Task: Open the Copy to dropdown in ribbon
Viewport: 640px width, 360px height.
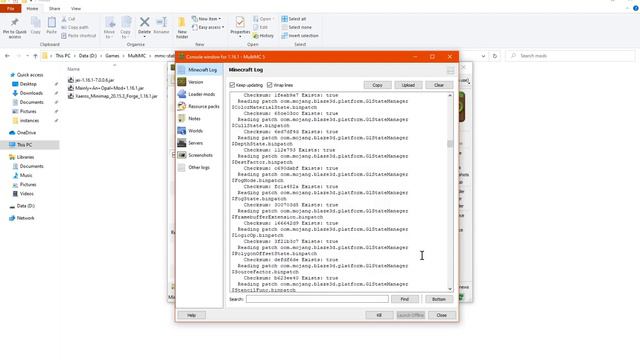Action: pyautogui.click(x=126, y=28)
